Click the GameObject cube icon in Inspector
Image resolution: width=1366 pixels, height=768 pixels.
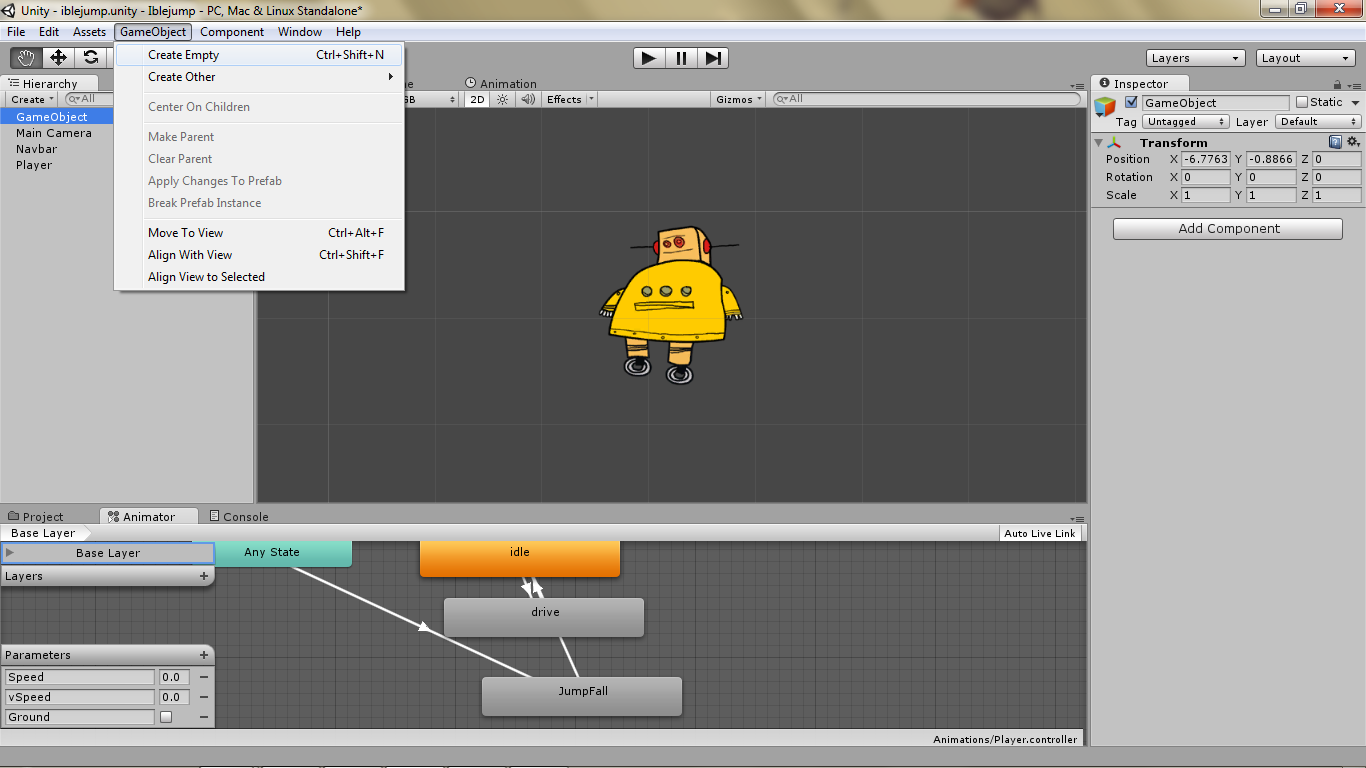click(x=1105, y=107)
